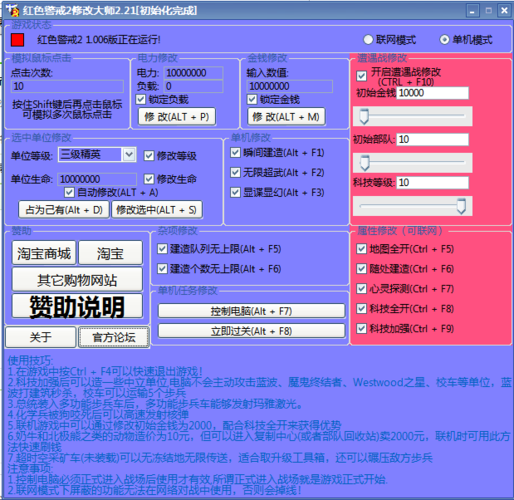
Task: Click 控制电脑(Alt + F7) button
Action: (x=252, y=311)
